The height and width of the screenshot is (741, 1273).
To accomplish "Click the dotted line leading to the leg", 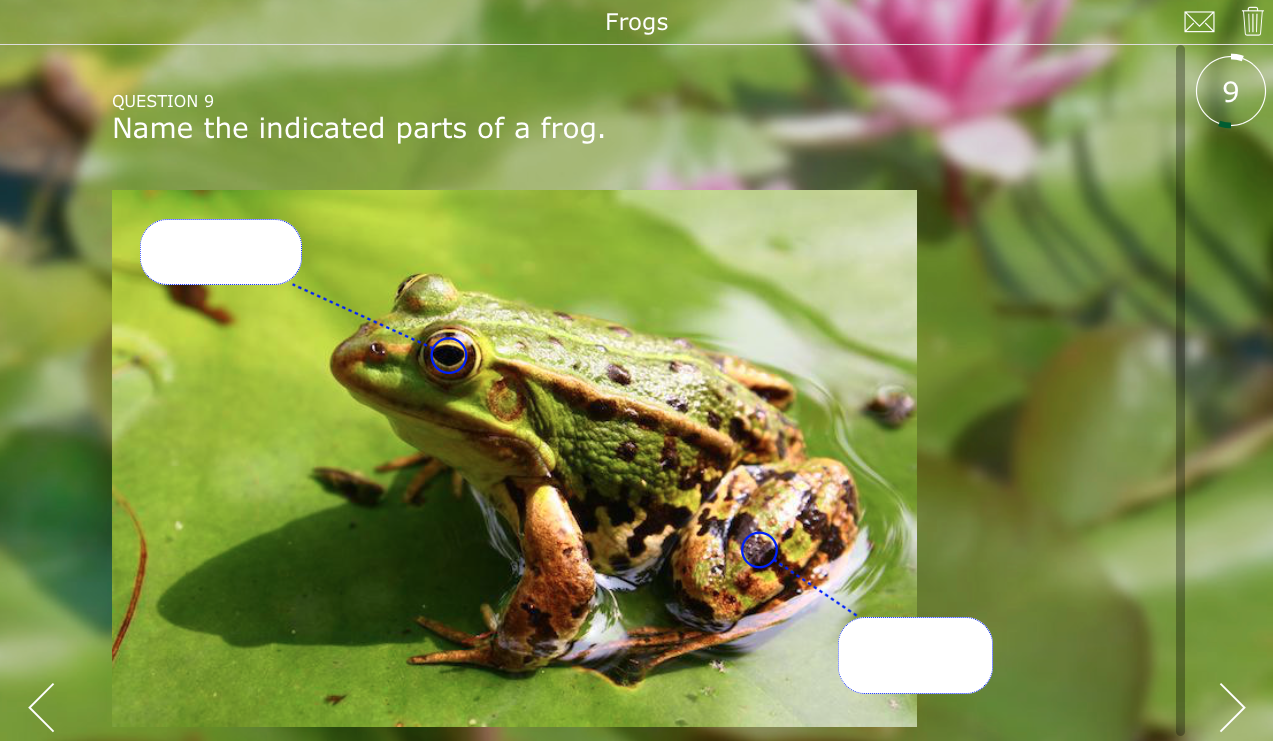I will [x=817, y=588].
